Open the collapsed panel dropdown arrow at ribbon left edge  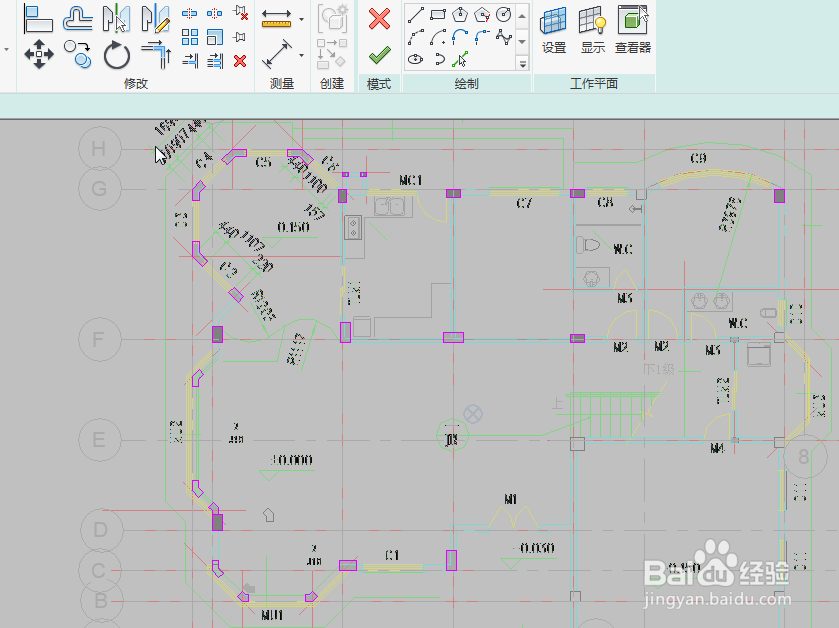(x=6, y=49)
